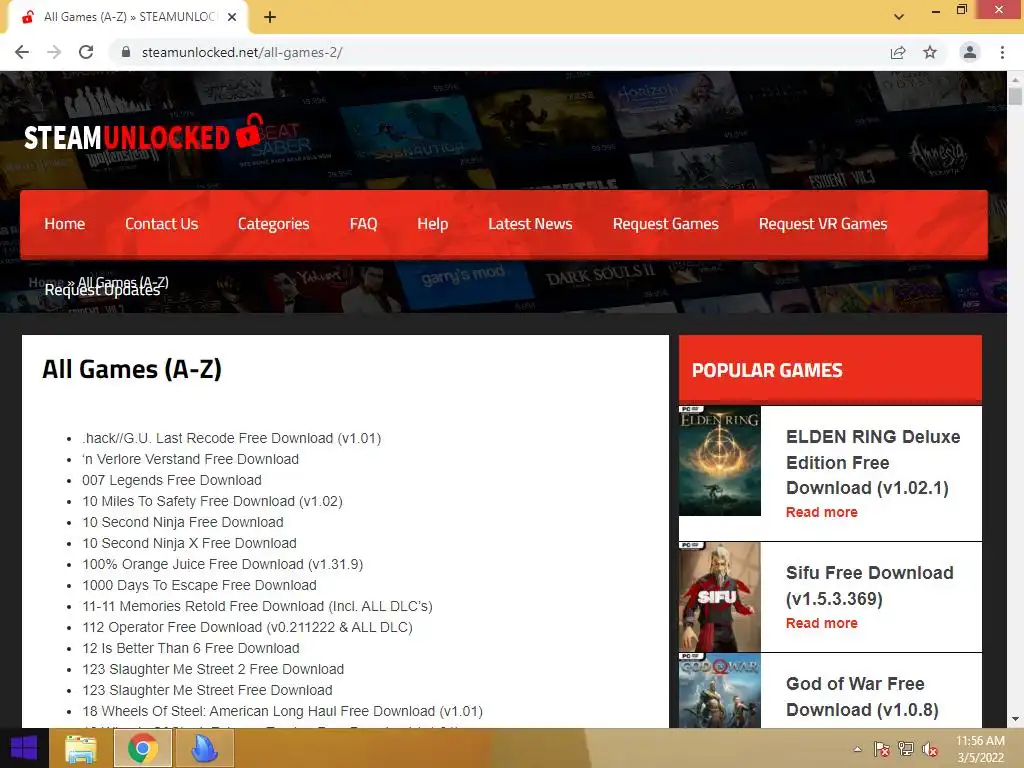Click the Request Updates link
The image size is (1024, 768).
point(103,290)
